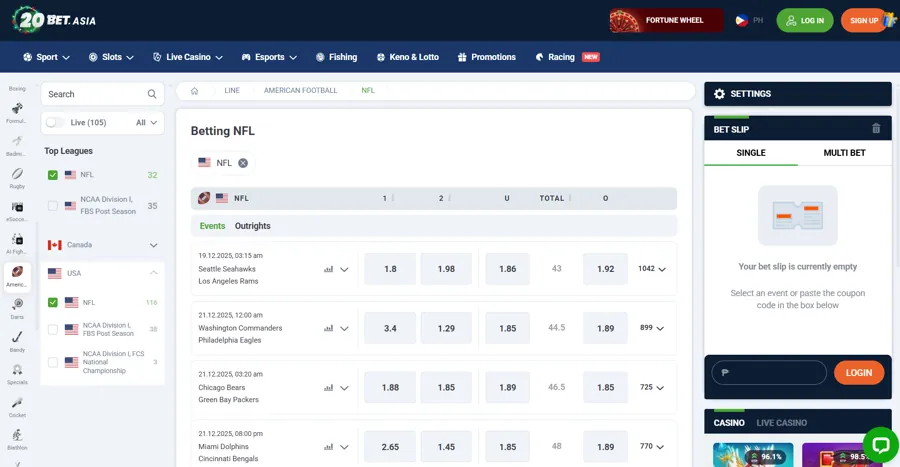The width and height of the screenshot is (900, 467).
Task: Go to the Fishing section
Action: click(336, 57)
